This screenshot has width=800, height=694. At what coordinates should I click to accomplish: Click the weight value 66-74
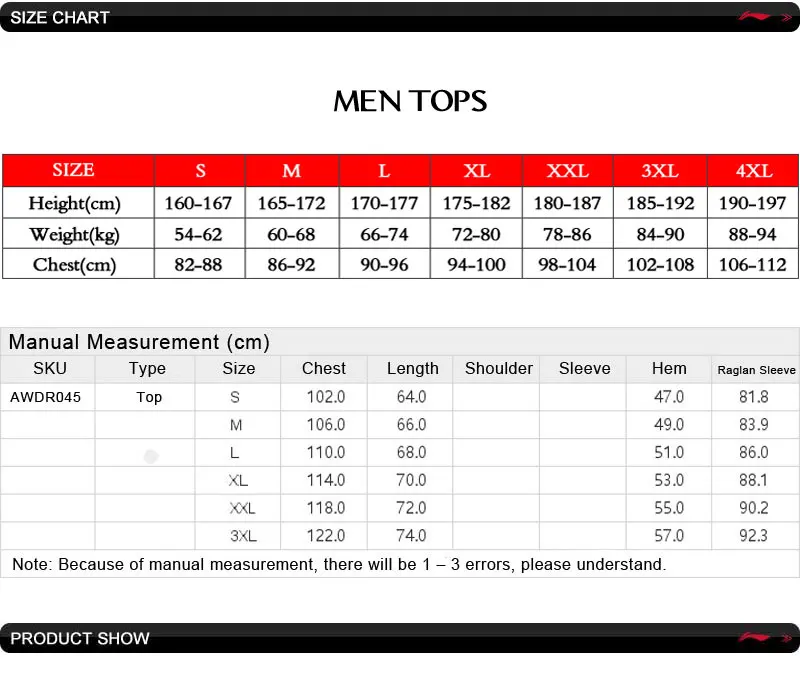pyautogui.click(x=384, y=234)
